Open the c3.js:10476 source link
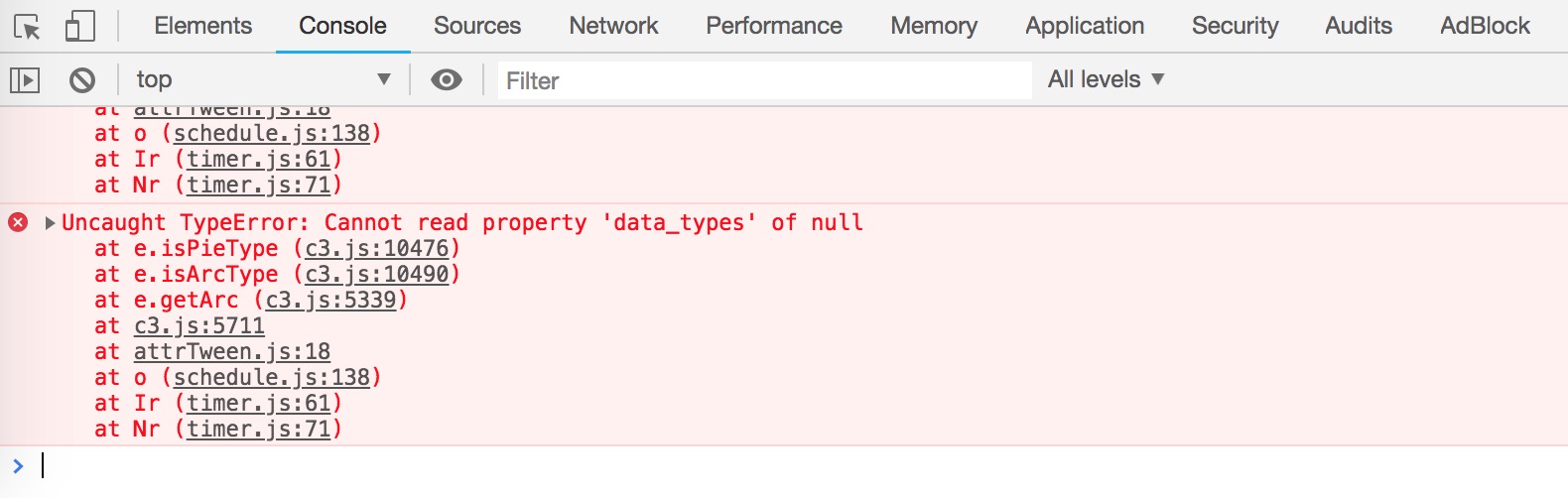The width and height of the screenshot is (1568, 498). [x=377, y=248]
